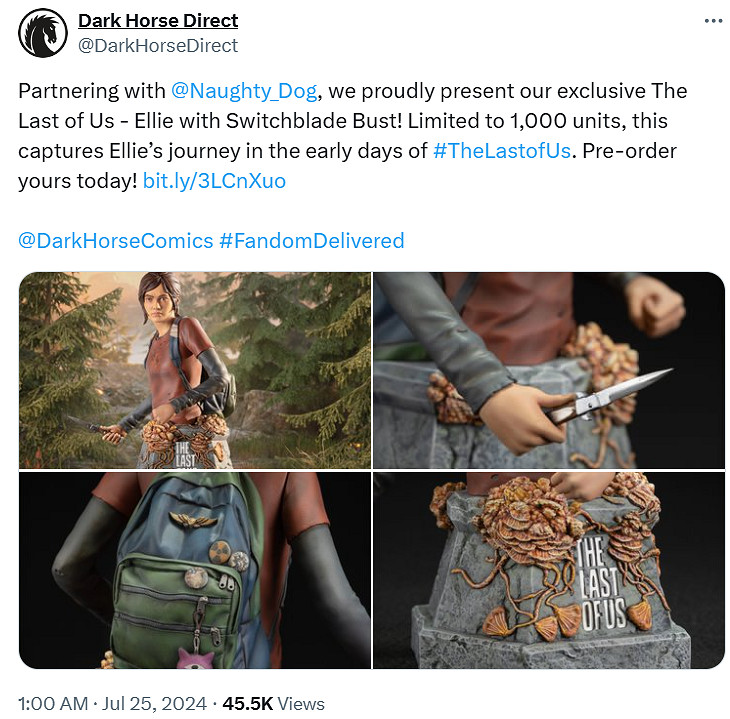This screenshot has width=730, height=719.
Task: Click the tweet timestamp 1:00 AM · Jul 25, 2024
Action: tap(112, 704)
